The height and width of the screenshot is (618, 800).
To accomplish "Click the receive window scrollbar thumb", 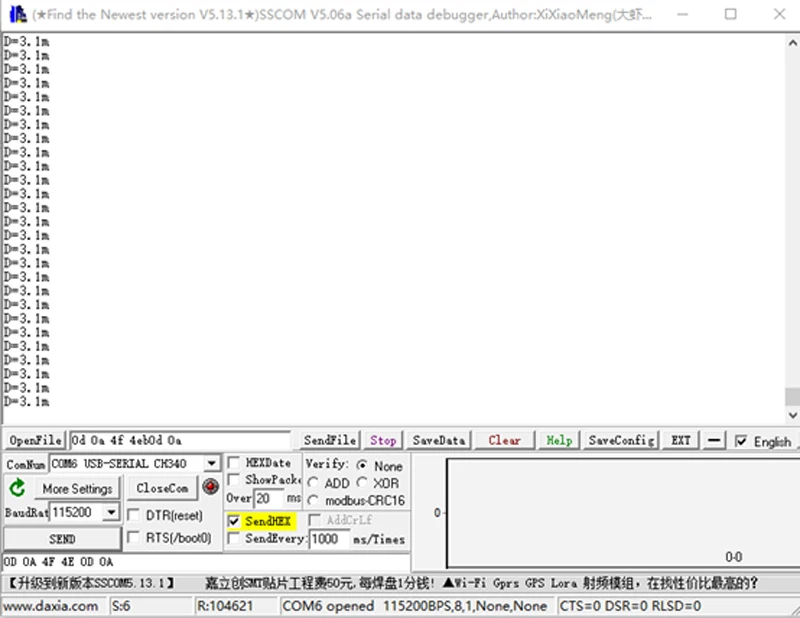I will click(792, 397).
